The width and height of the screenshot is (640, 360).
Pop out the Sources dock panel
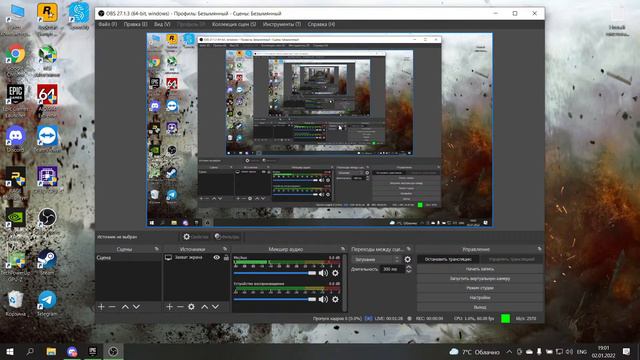[x=225, y=249]
